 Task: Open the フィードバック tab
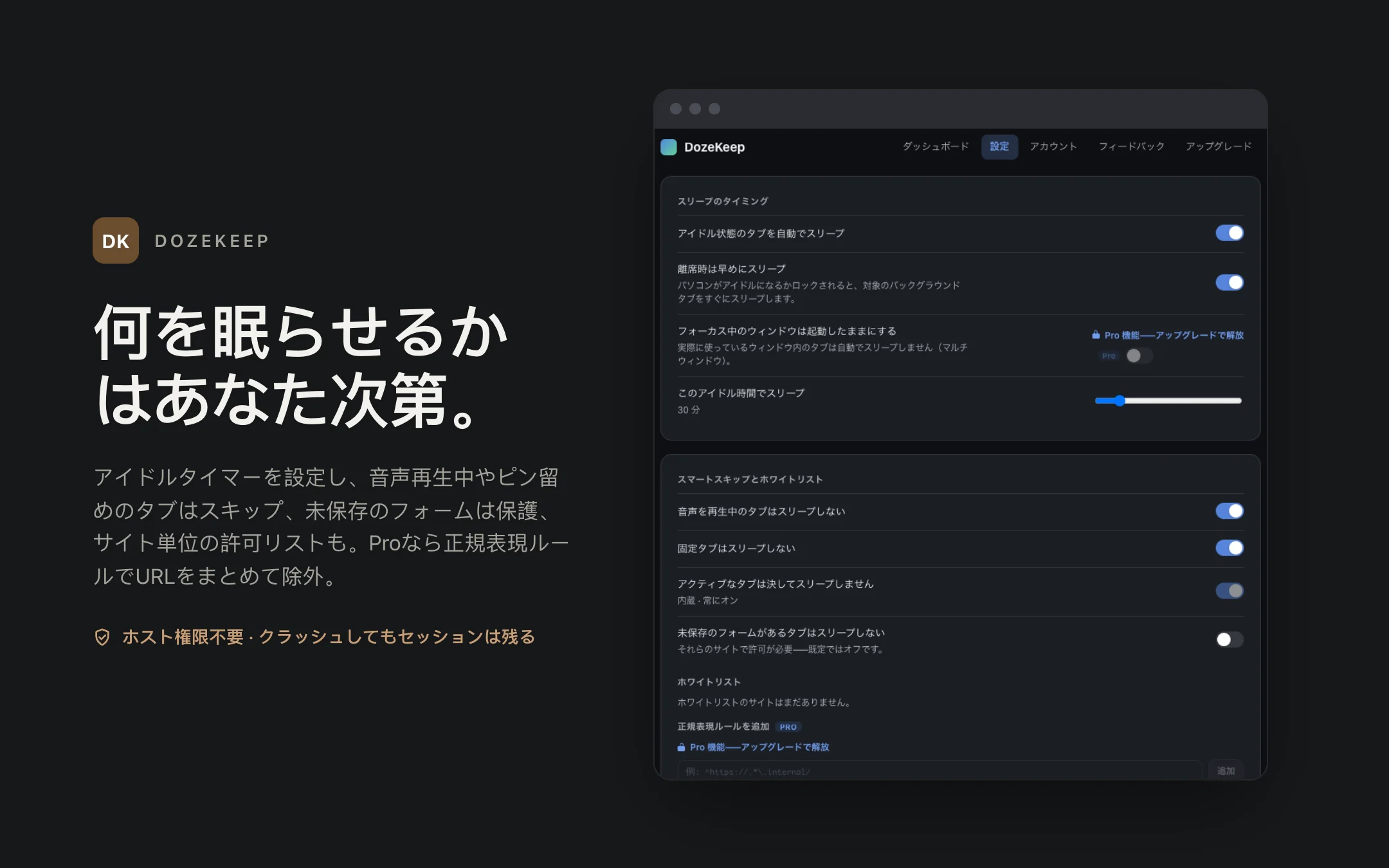1132,147
